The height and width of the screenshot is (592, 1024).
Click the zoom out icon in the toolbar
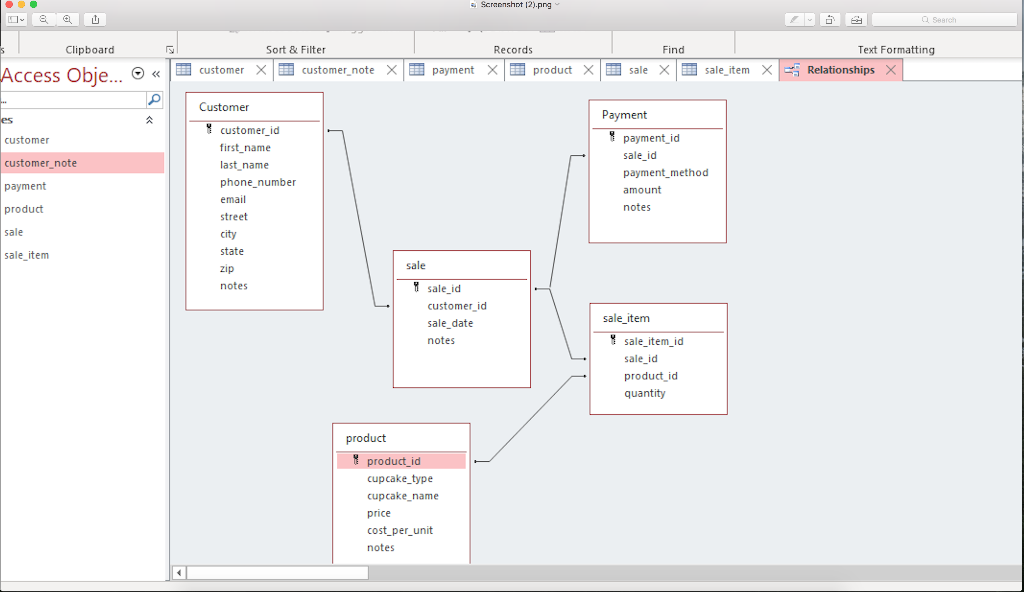[43, 19]
